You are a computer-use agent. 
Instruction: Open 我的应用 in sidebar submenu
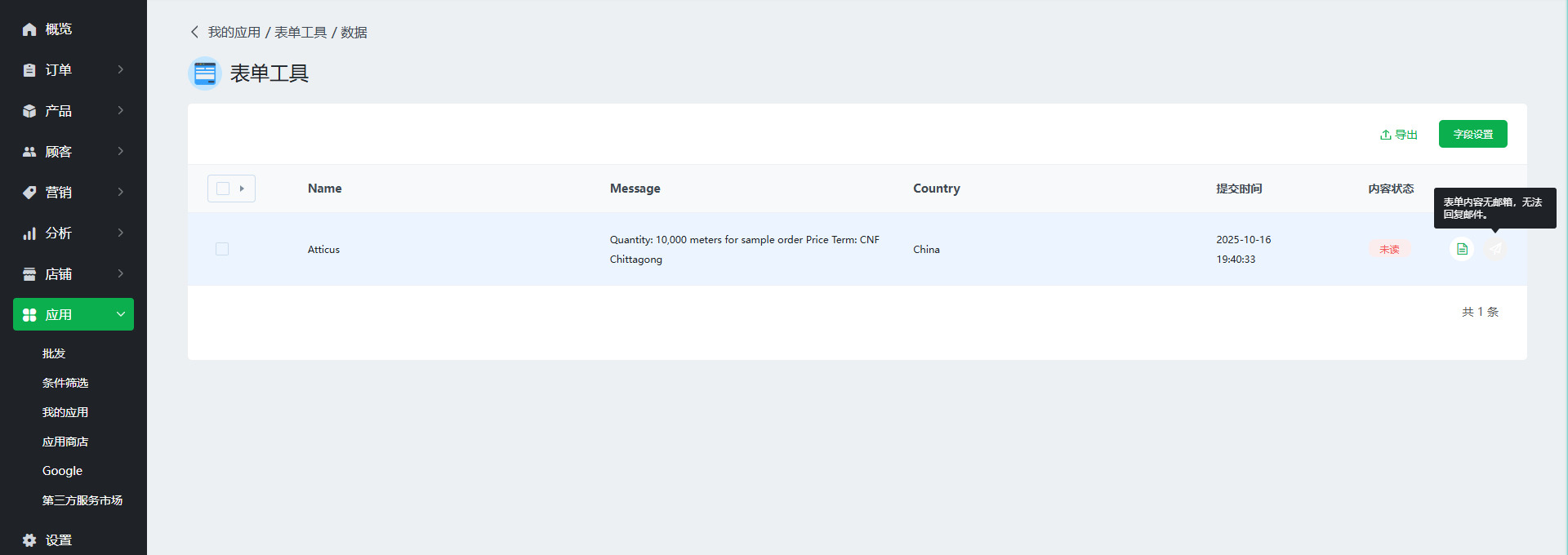pos(65,412)
